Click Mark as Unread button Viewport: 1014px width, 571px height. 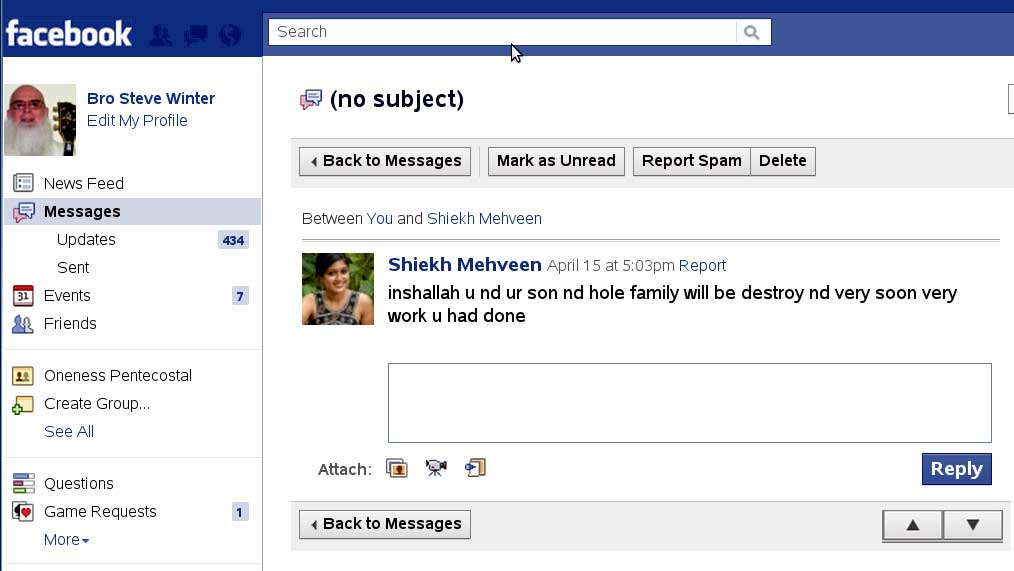tap(556, 161)
